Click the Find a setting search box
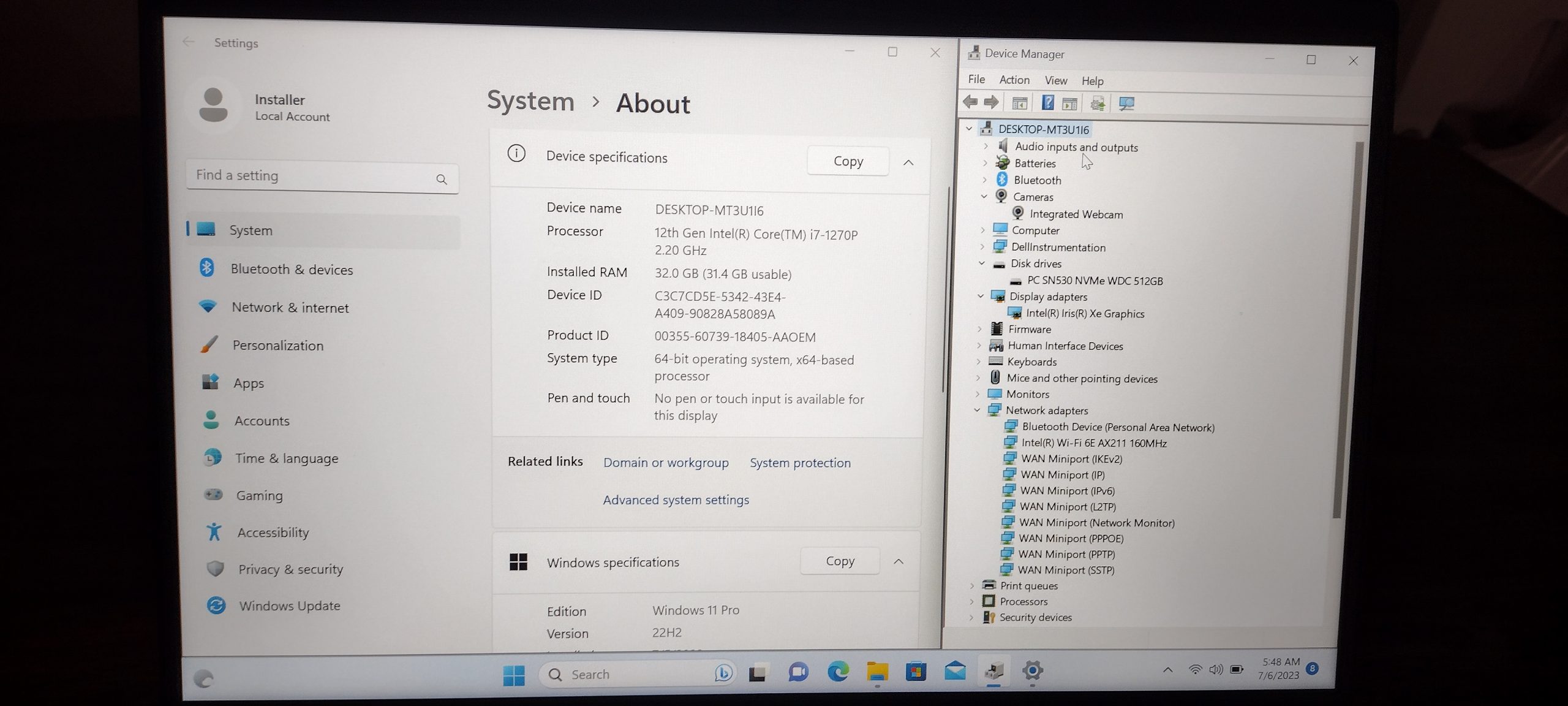The width and height of the screenshot is (1568, 706). point(322,177)
